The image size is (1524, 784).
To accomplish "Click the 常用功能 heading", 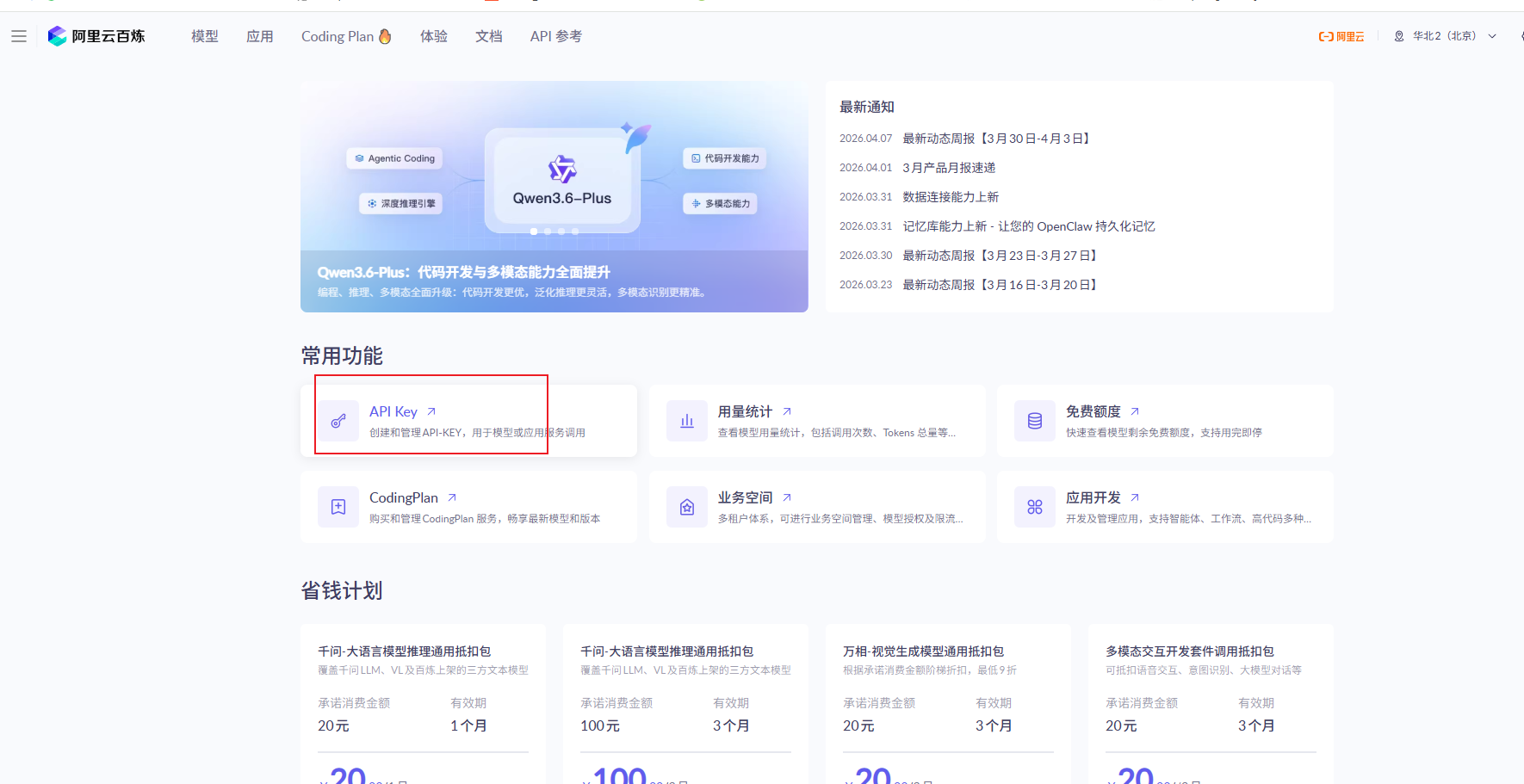I will point(342,355).
